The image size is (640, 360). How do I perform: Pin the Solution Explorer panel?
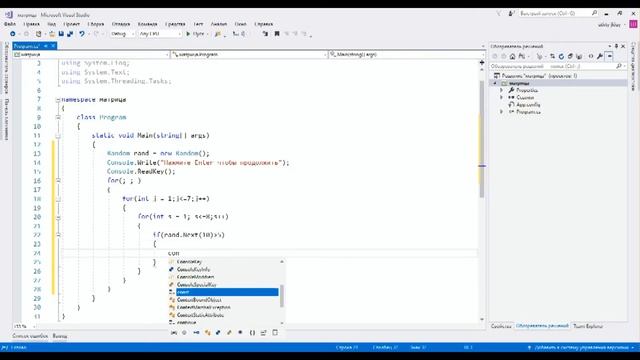pos(616,46)
